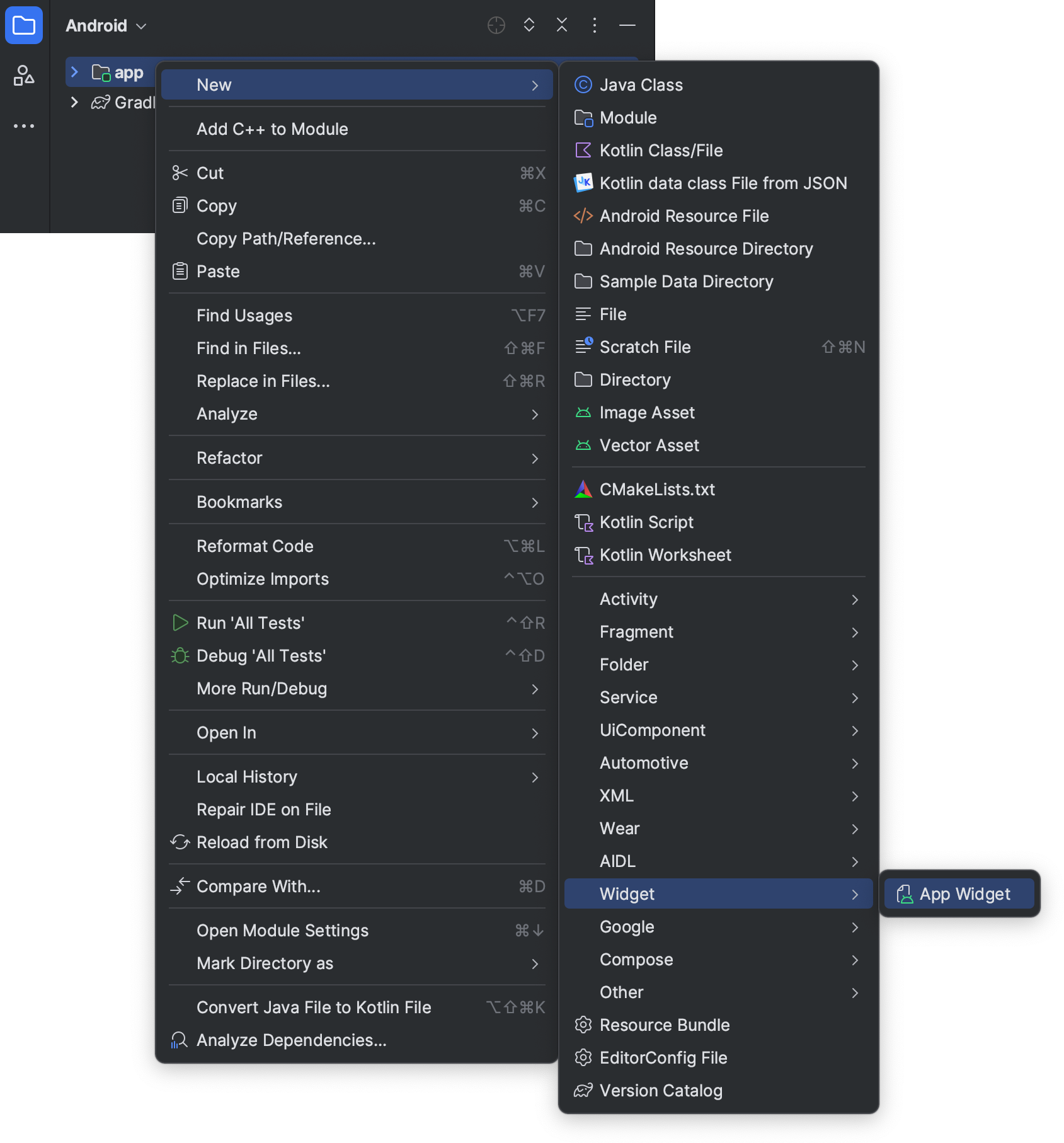Expand the Bookmarks submenu
The height and width of the screenshot is (1143, 1064).
coord(357,502)
